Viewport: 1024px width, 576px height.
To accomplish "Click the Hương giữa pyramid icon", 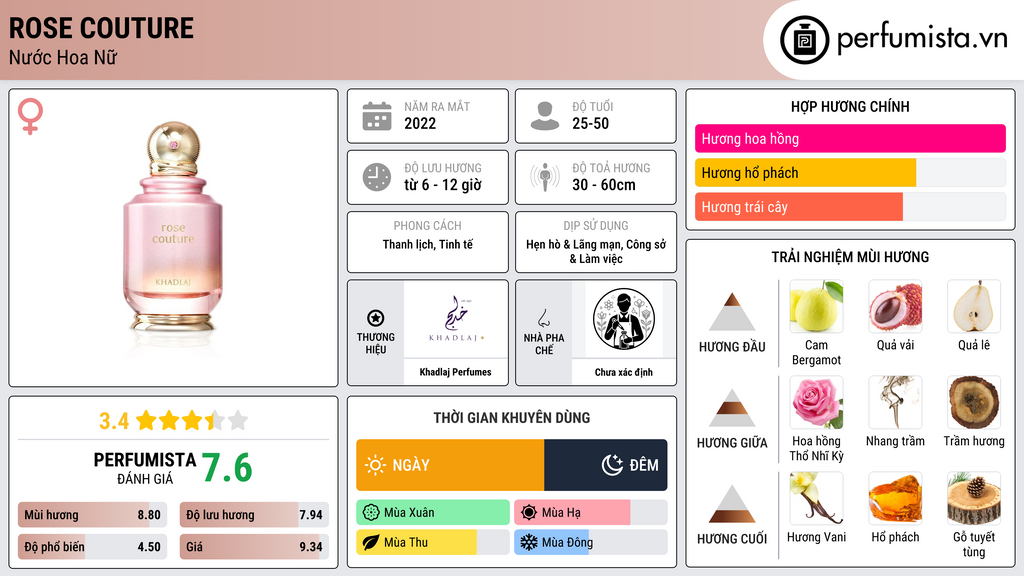I will tap(732, 408).
